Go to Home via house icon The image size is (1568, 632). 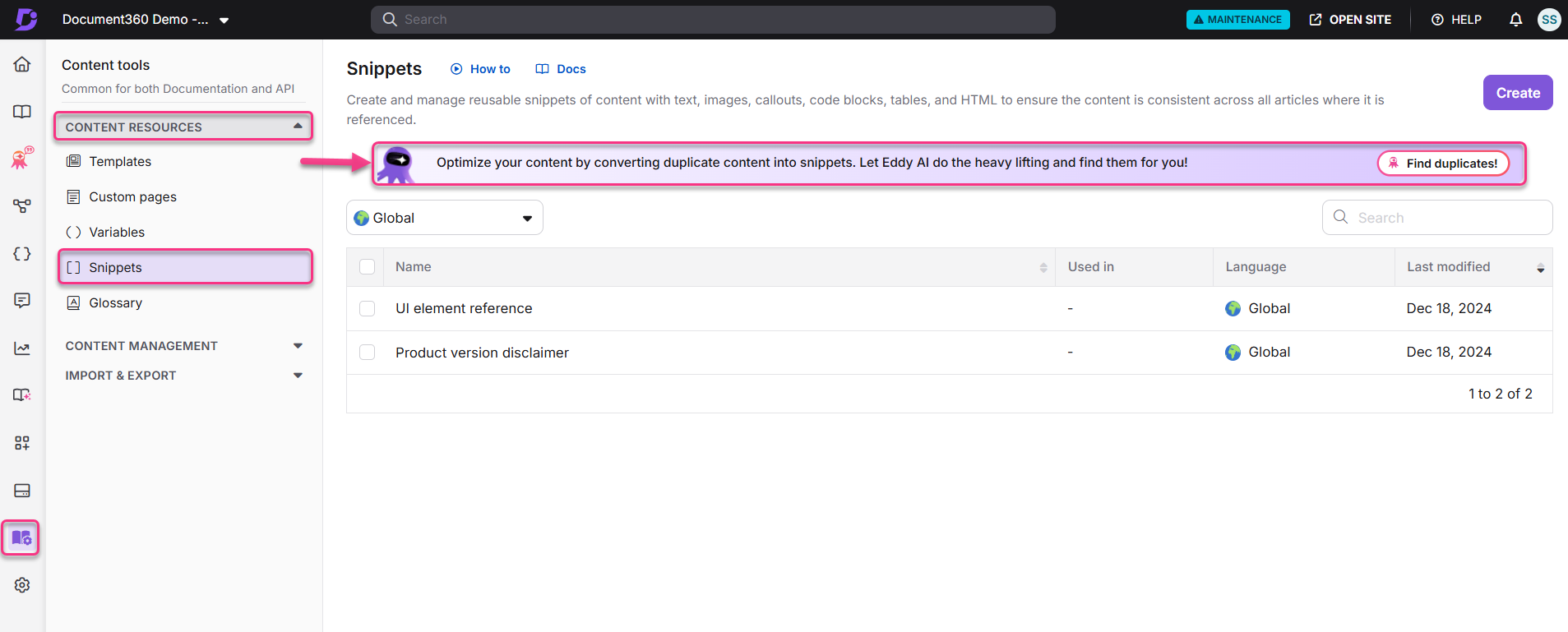click(22, 64)
